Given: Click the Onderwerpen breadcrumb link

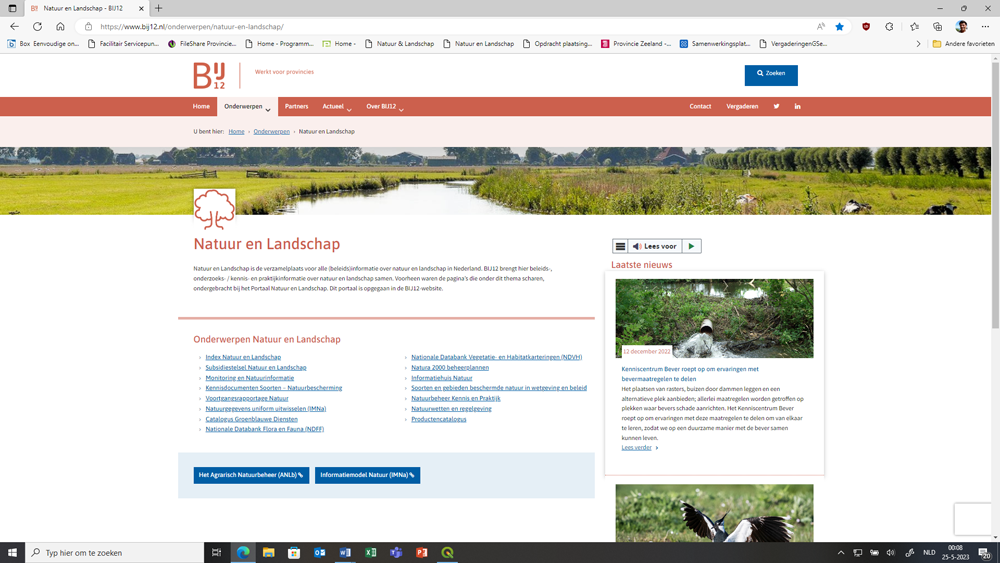Looking at the screenshot, I should pos(271,131).
